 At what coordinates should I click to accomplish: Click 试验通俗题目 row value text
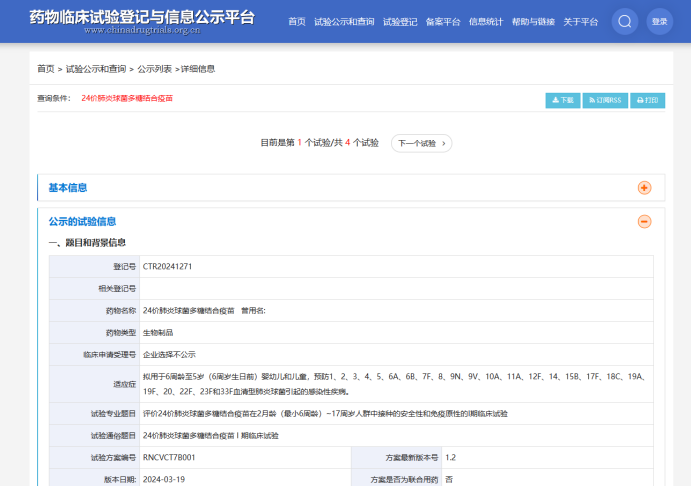coord(211,435)
